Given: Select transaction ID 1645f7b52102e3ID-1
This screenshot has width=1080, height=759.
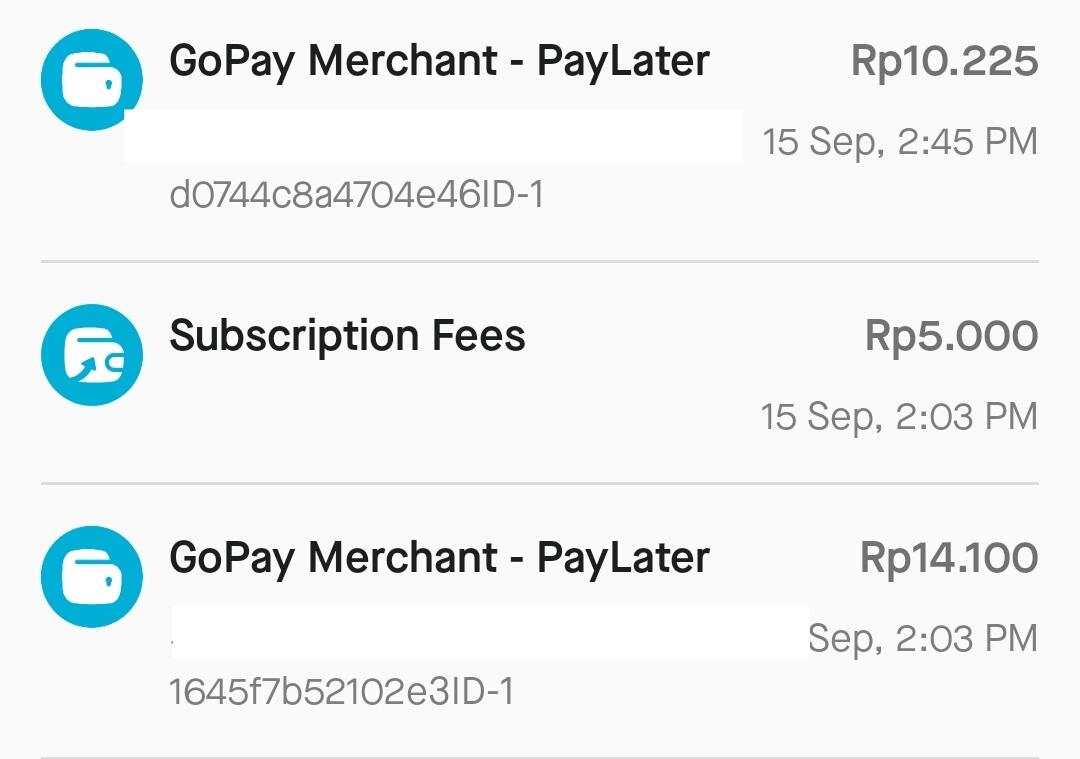Looking at the screenshot, I should click(x=342, y=691).
